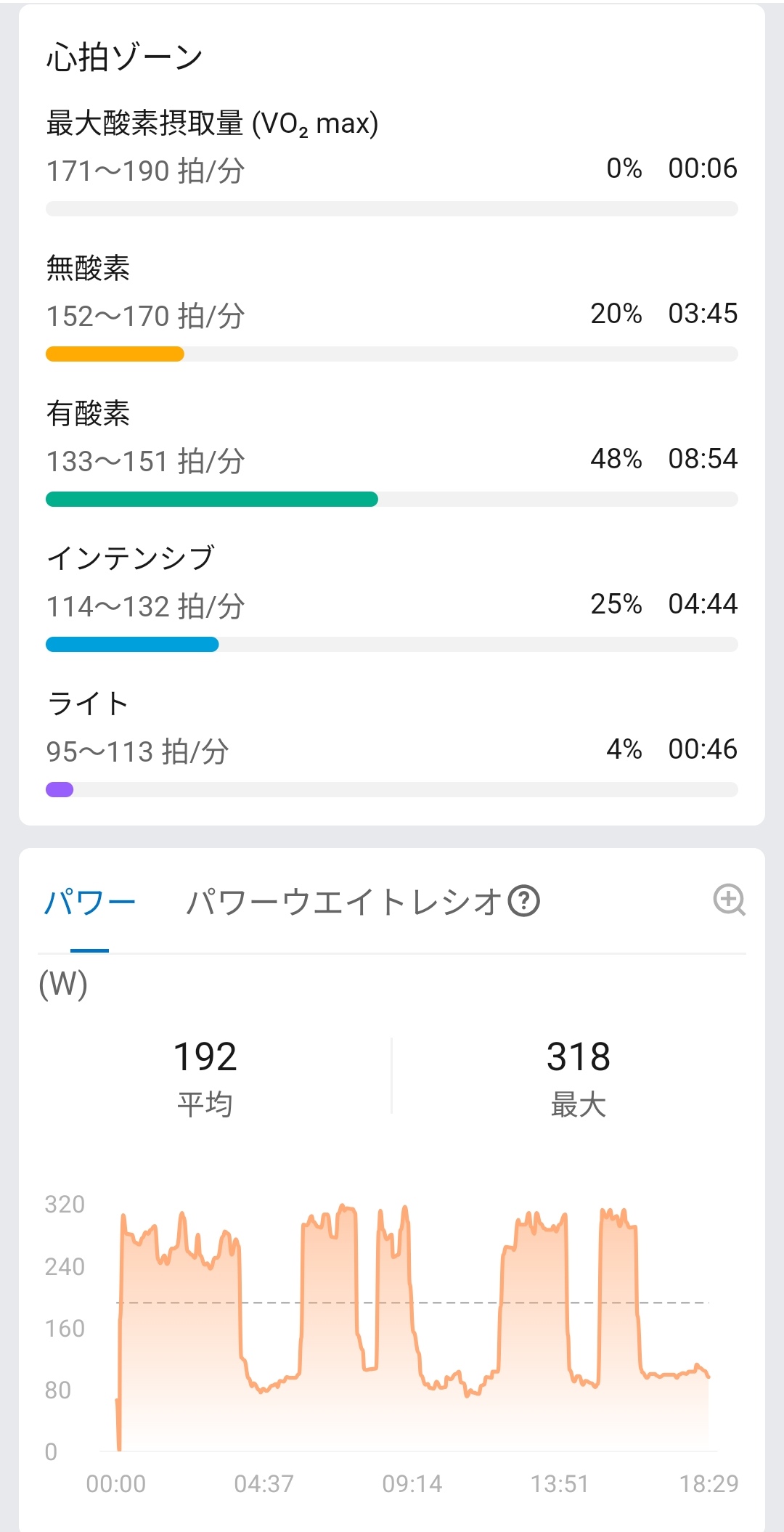This screenshot has width=784, height=1532.
Task: Select the 最大酸素摂取量 (VO₂ max) zone label
Action: click(x=212, y=123)
